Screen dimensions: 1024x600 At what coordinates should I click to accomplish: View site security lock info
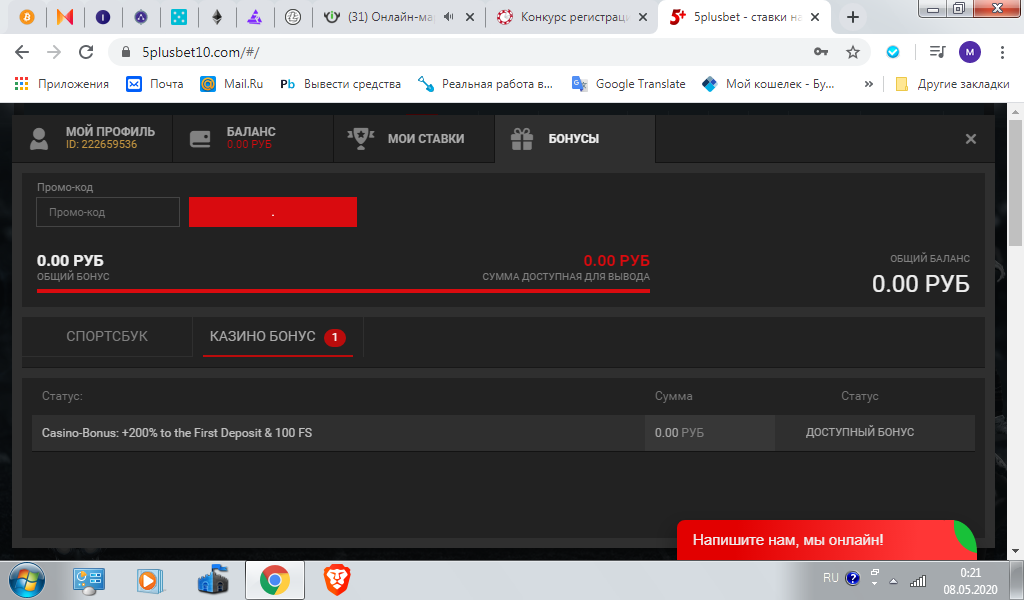(126, 52)
